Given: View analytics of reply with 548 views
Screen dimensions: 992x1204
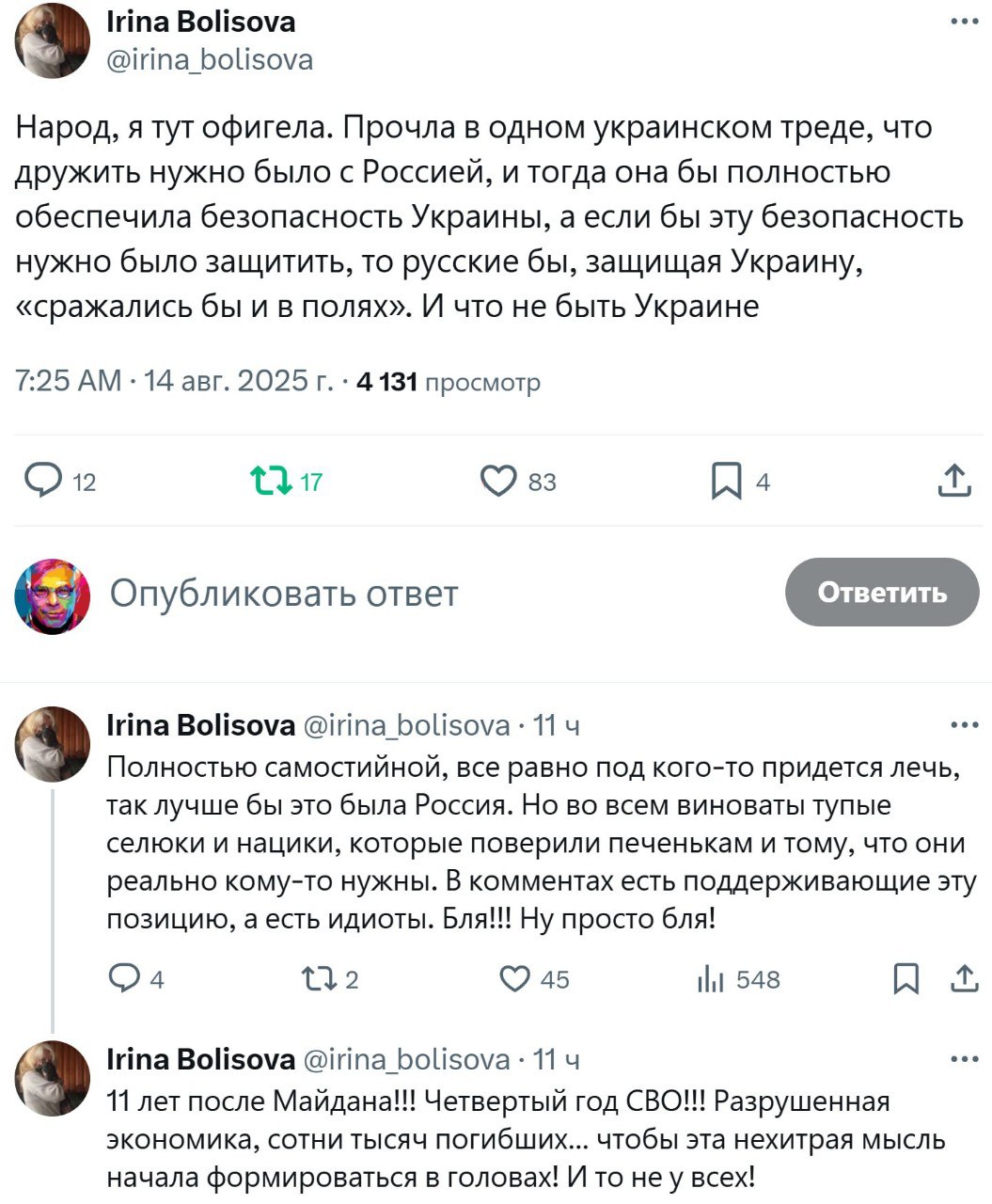Looking at the screenshot, I should 711,979.
